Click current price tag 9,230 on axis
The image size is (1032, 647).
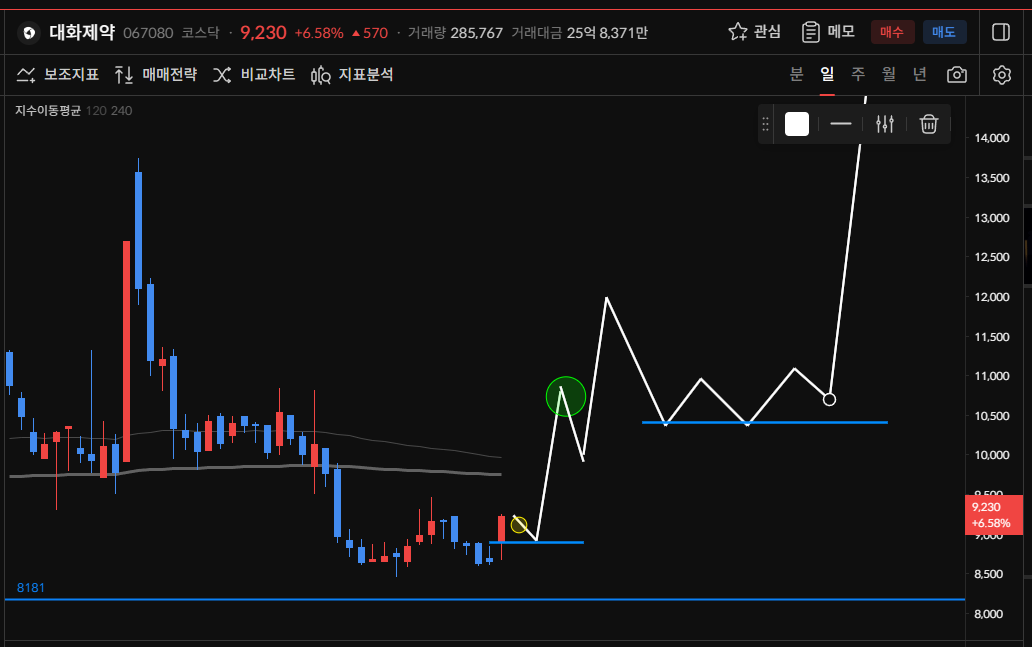pyautogui.click(x=994, y=515)
